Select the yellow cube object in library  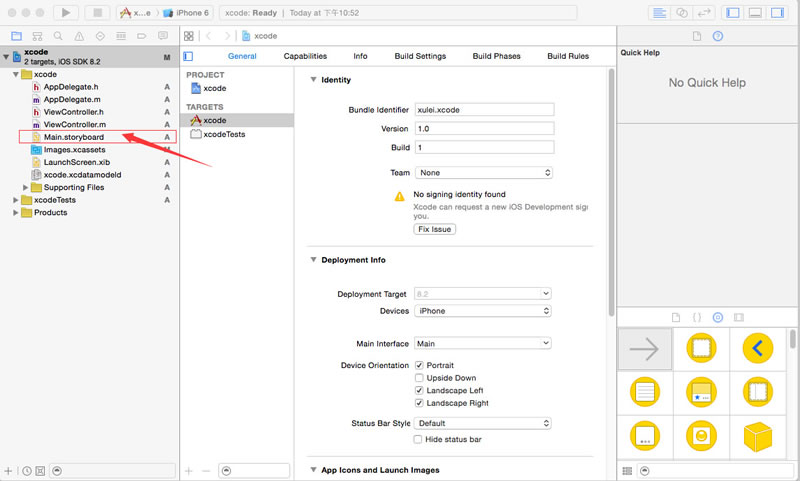(758, 436)
